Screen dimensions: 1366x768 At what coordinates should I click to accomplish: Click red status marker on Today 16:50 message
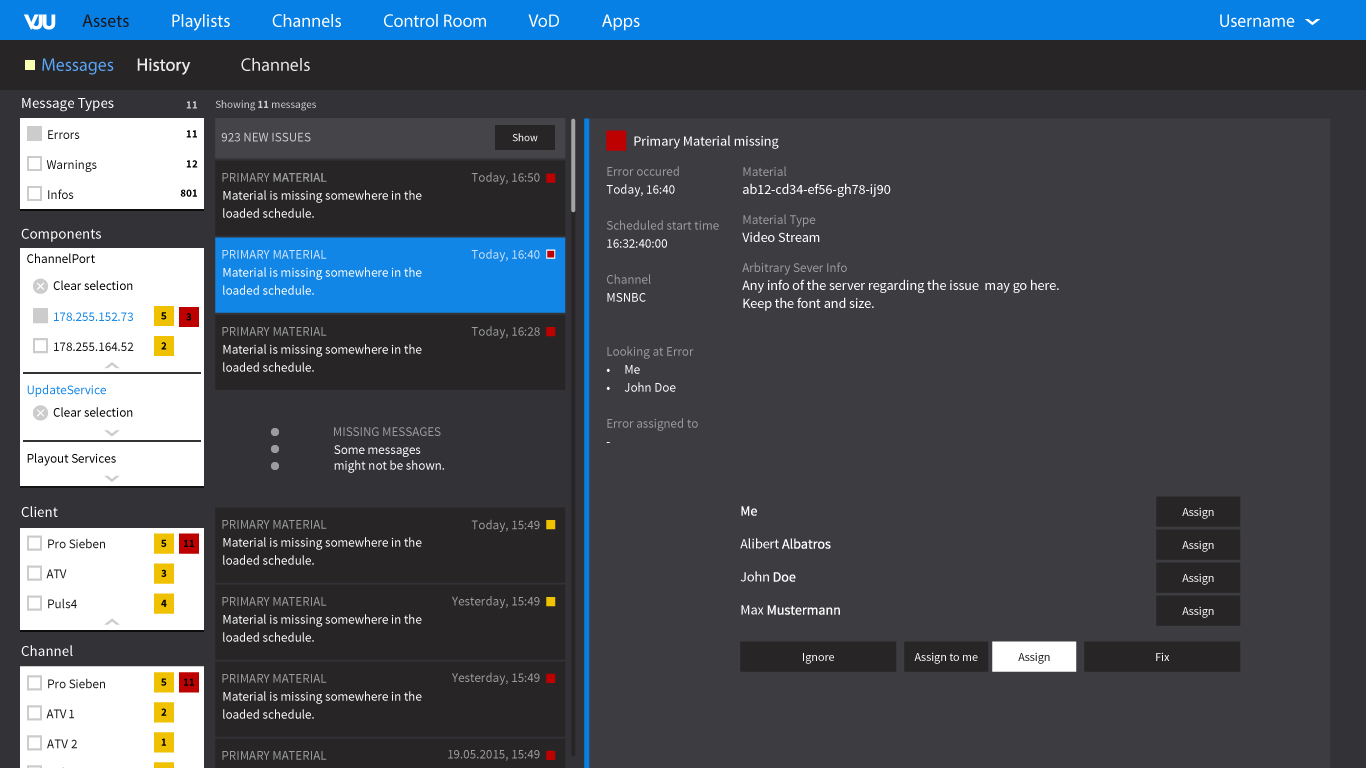coord(550,178)
